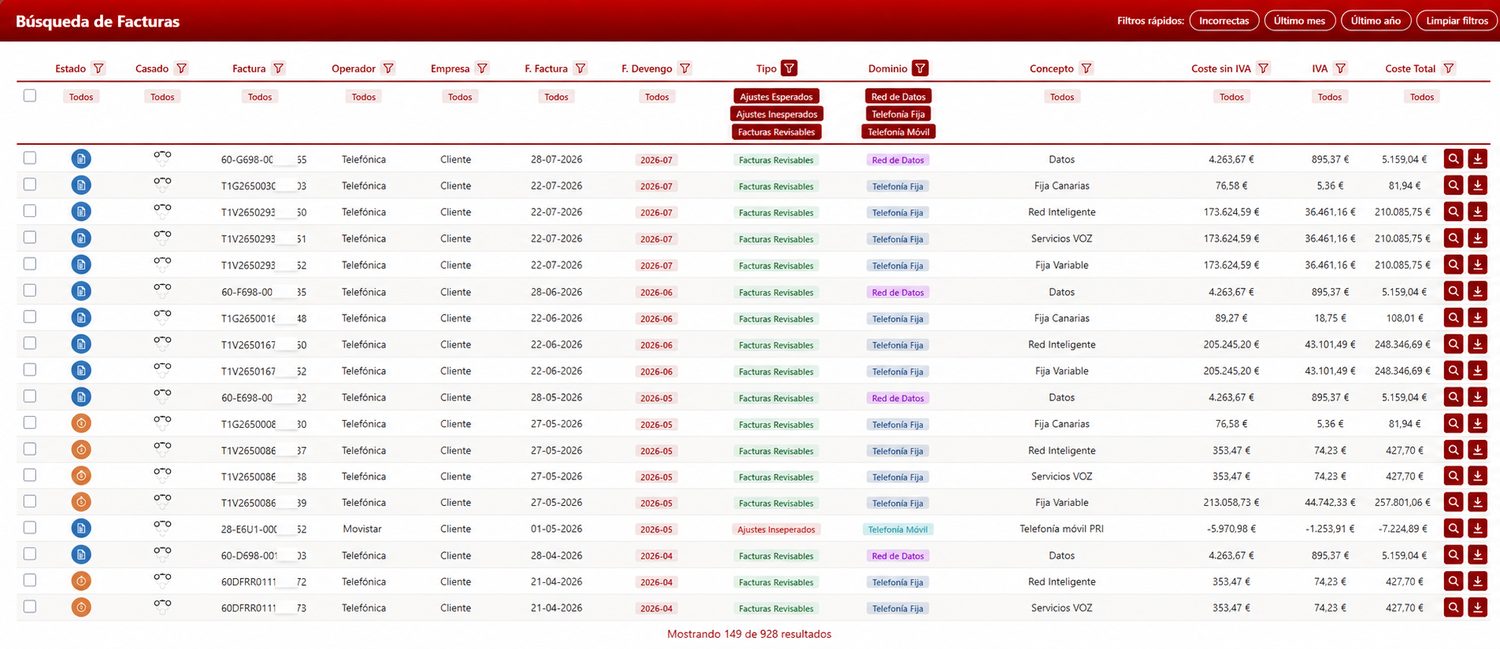Open the active Dominio column filter icon
Screen dimensions: 1500x649
click(920, 68)
